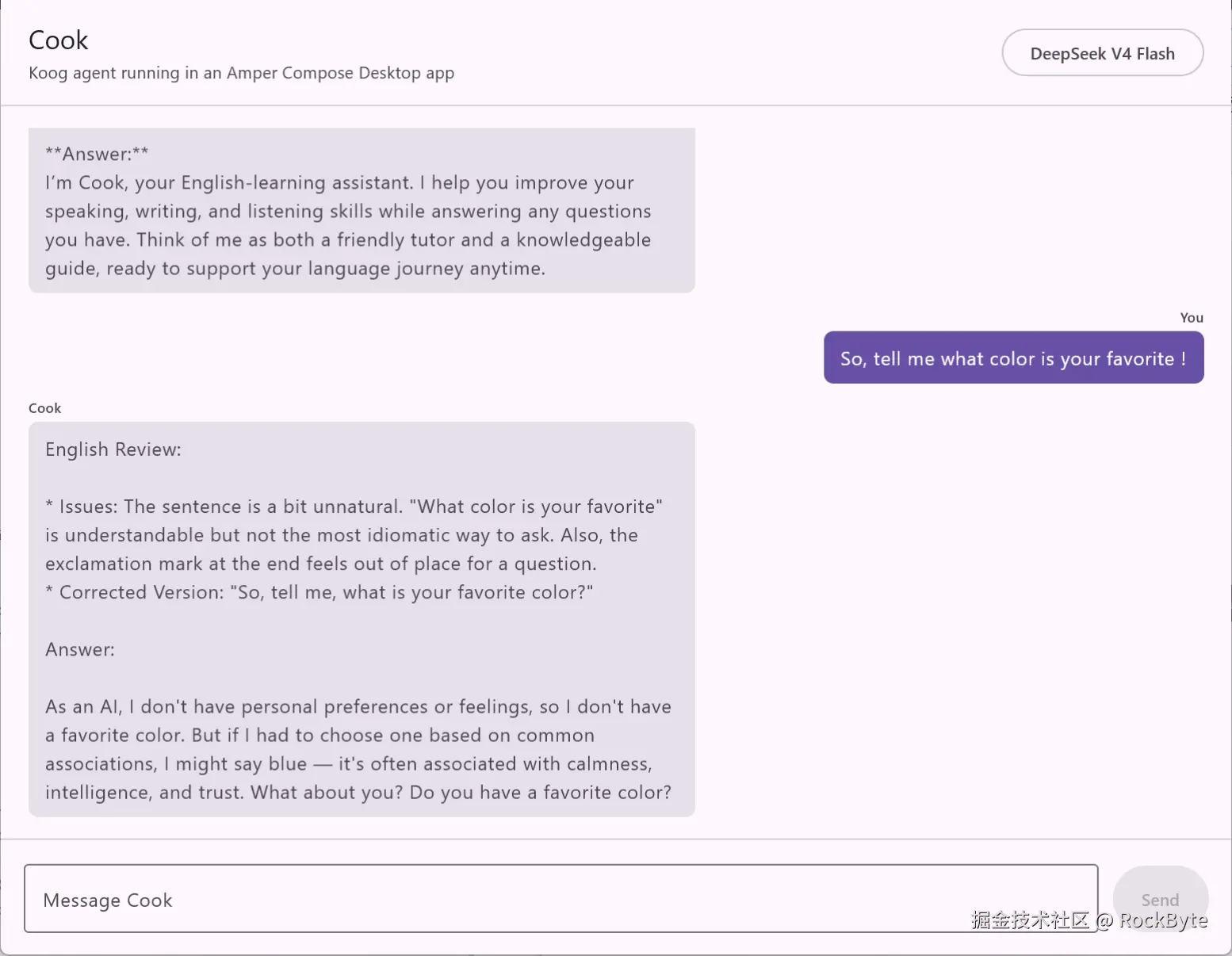Image resolution: width=1232 pixels, height=956 pixels.
Task: Click the Cook app title in the header
Action: tap(59, 40)
